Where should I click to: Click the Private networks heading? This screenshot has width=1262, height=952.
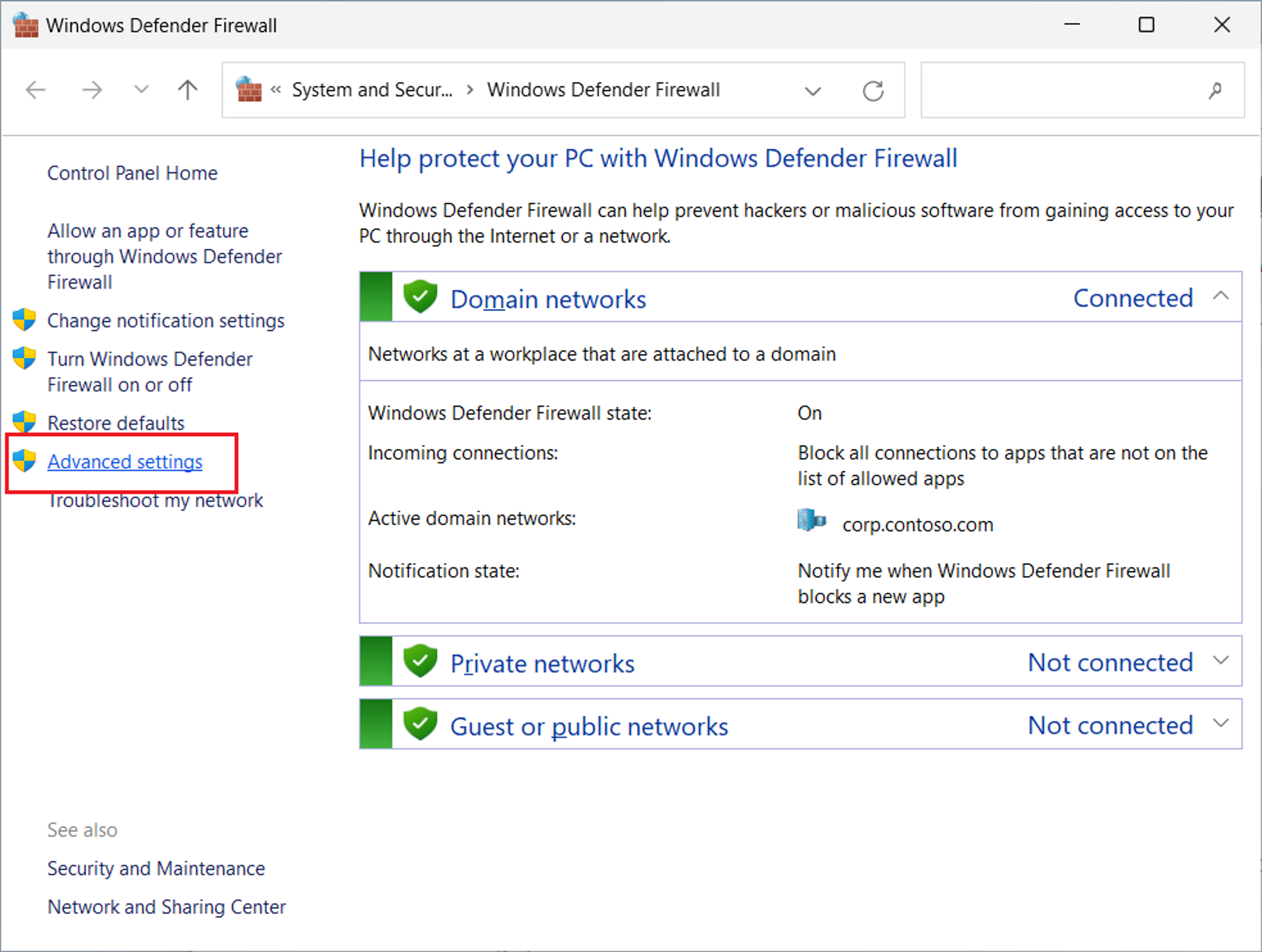tap(543, 663)
